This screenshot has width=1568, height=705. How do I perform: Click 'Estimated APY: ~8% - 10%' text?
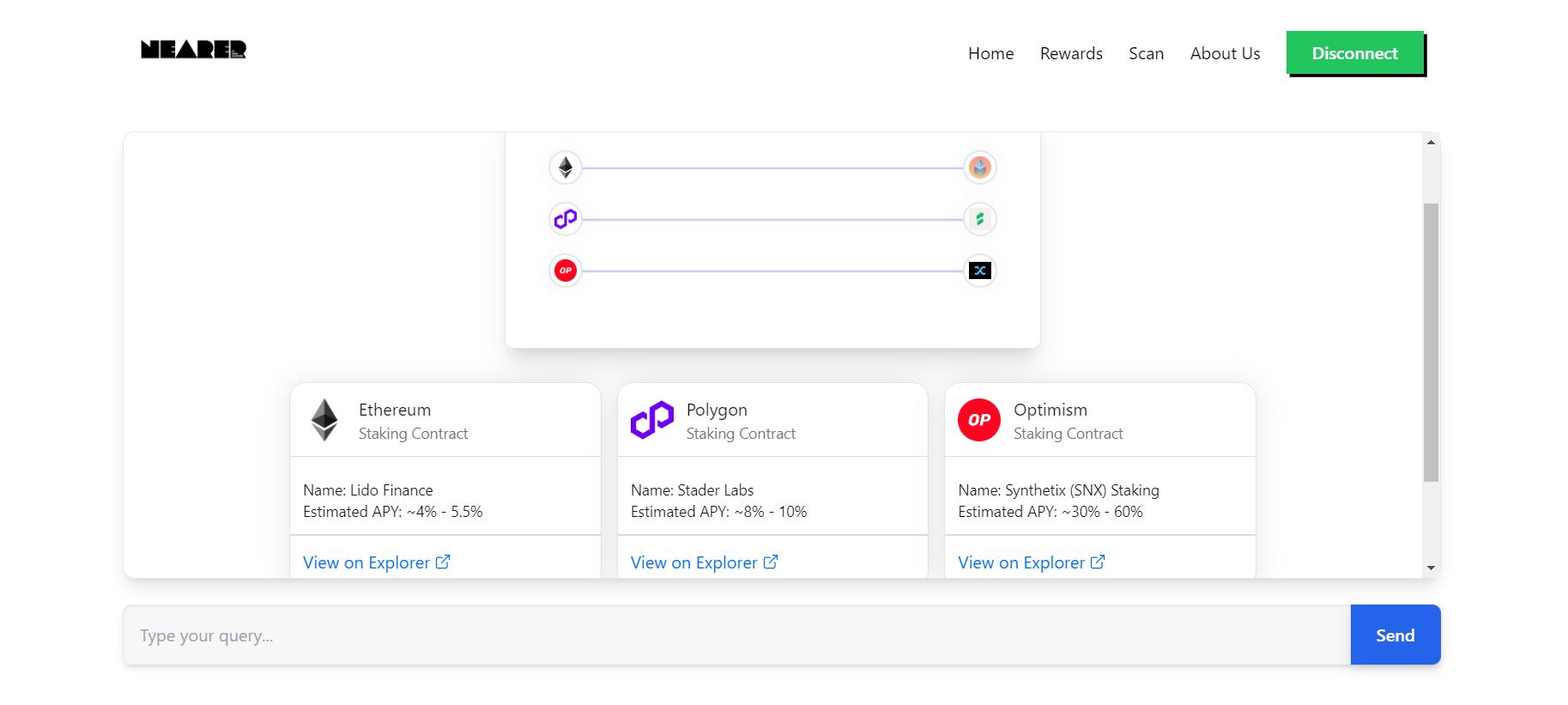click(x=719, y=512)
